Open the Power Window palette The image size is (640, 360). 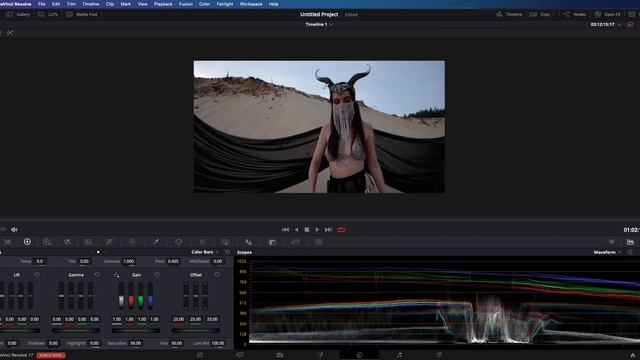179,242
